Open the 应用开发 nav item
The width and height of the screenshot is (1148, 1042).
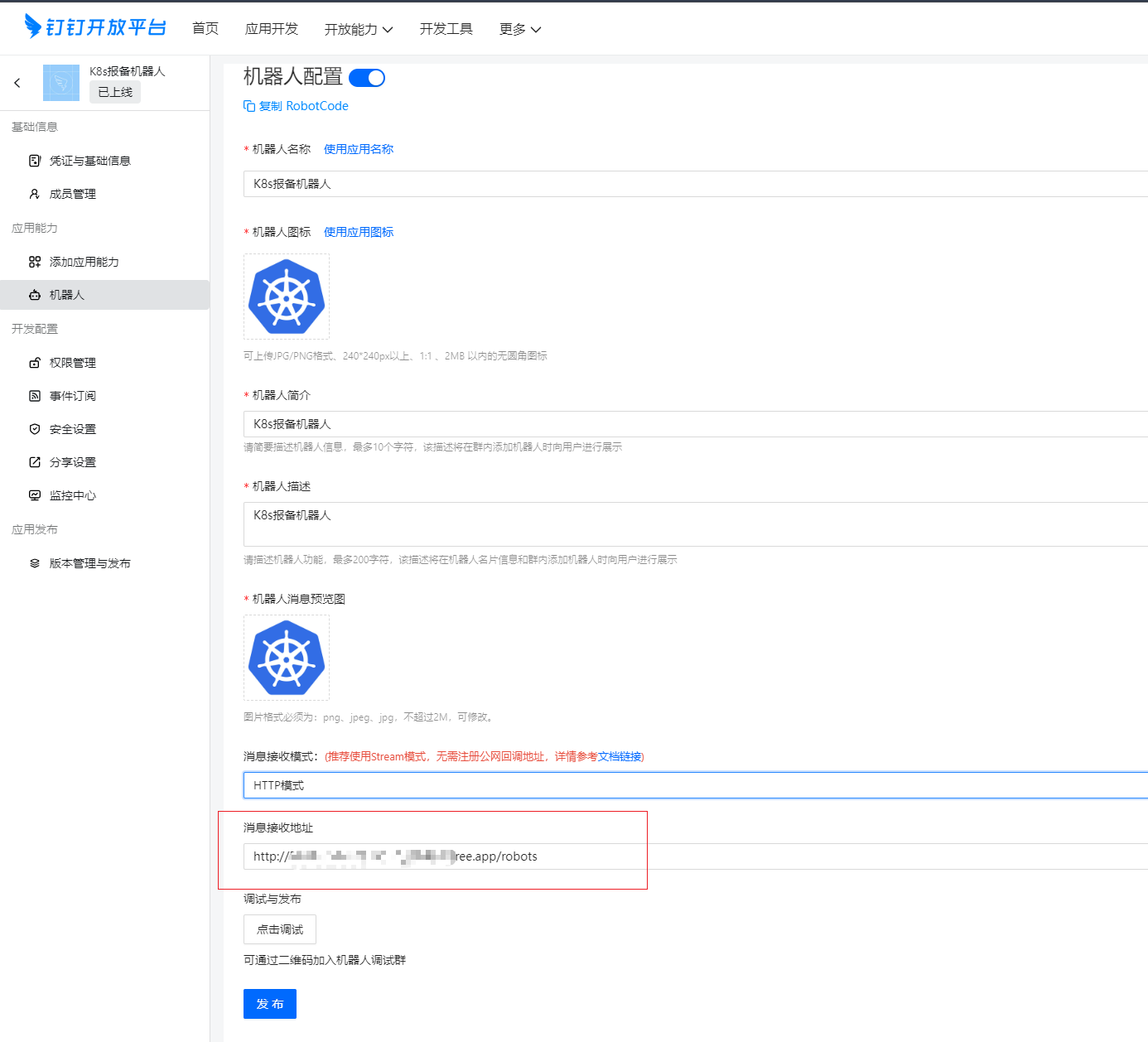[272, 29]
